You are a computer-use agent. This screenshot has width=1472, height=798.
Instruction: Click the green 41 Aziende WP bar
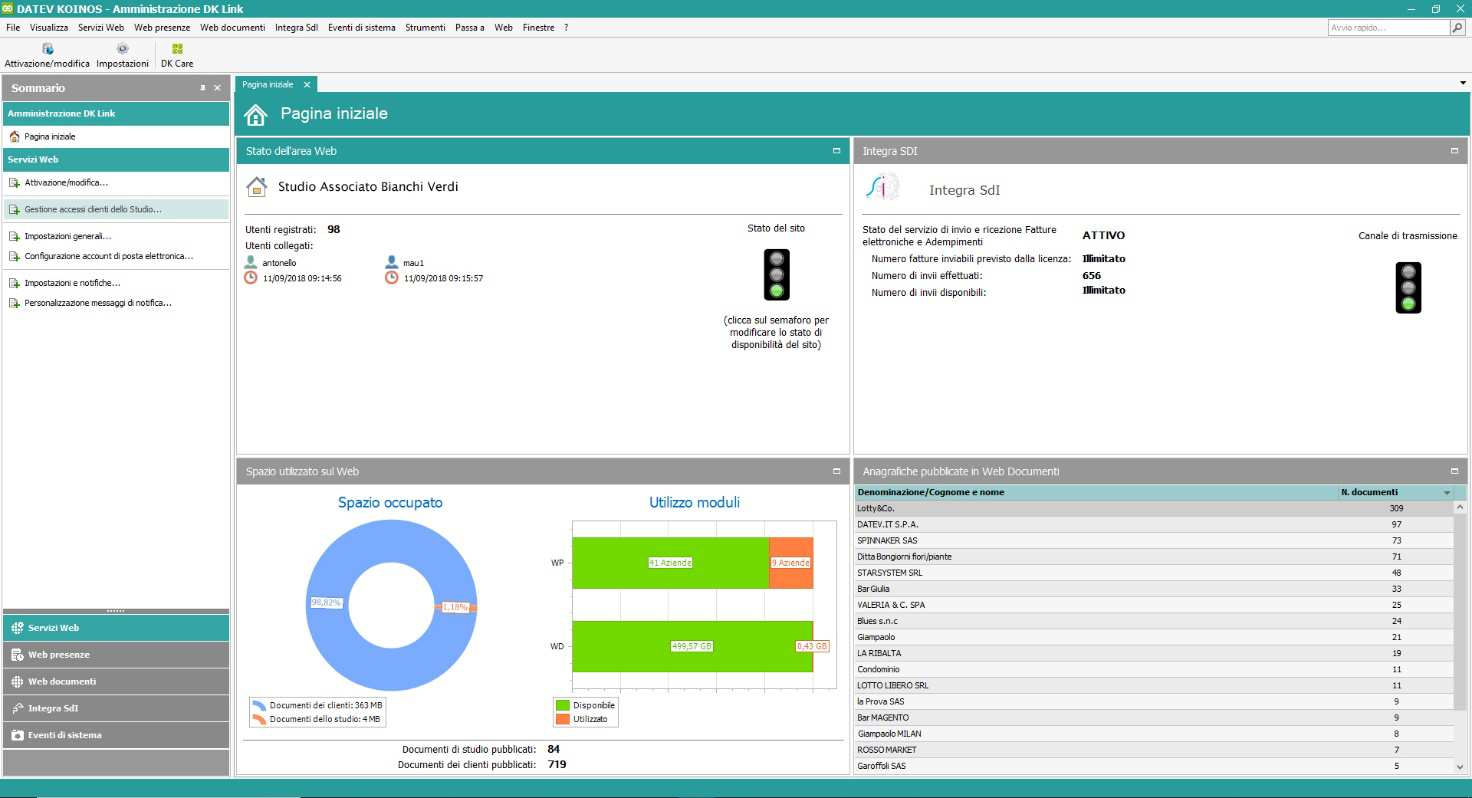click(670, 563)
